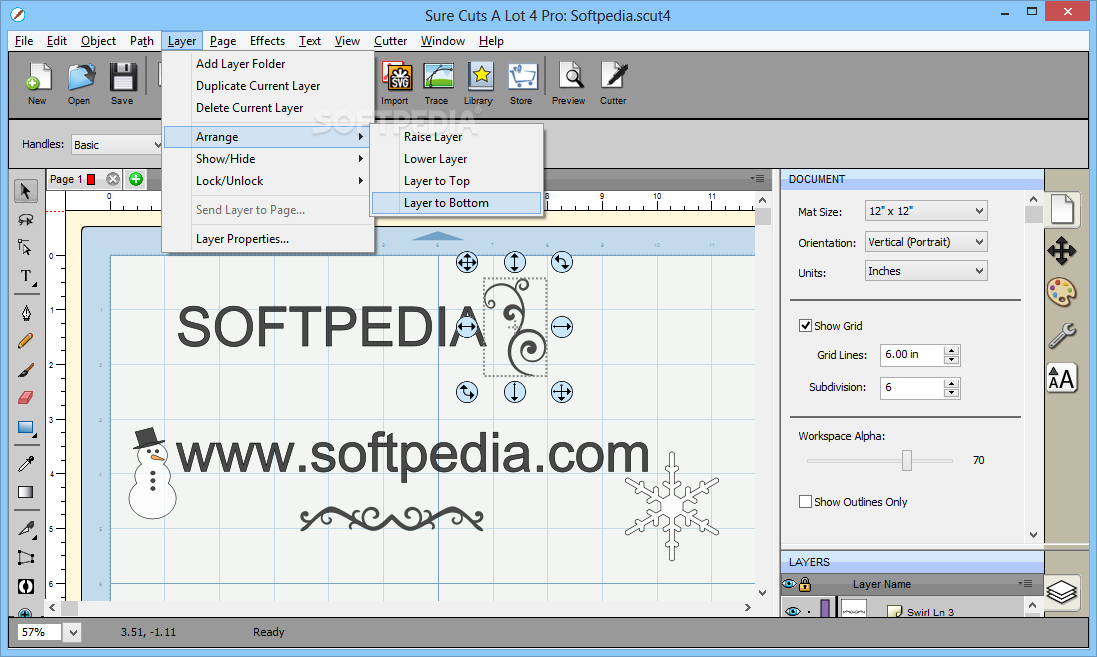Select the node Shape edit tool
Image resolution: width=1097 pixels, height=657 pixels.
point(26,246)
